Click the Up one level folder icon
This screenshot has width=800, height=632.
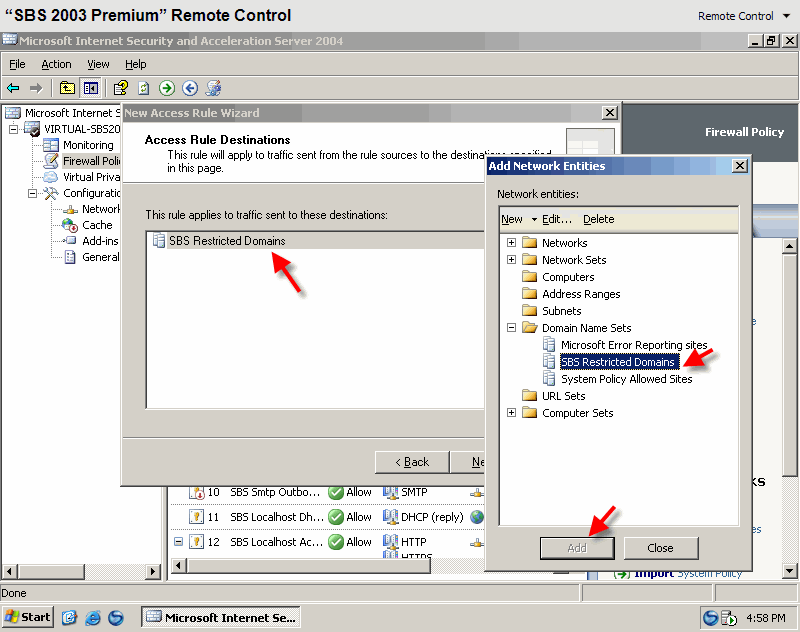point(67,88)
